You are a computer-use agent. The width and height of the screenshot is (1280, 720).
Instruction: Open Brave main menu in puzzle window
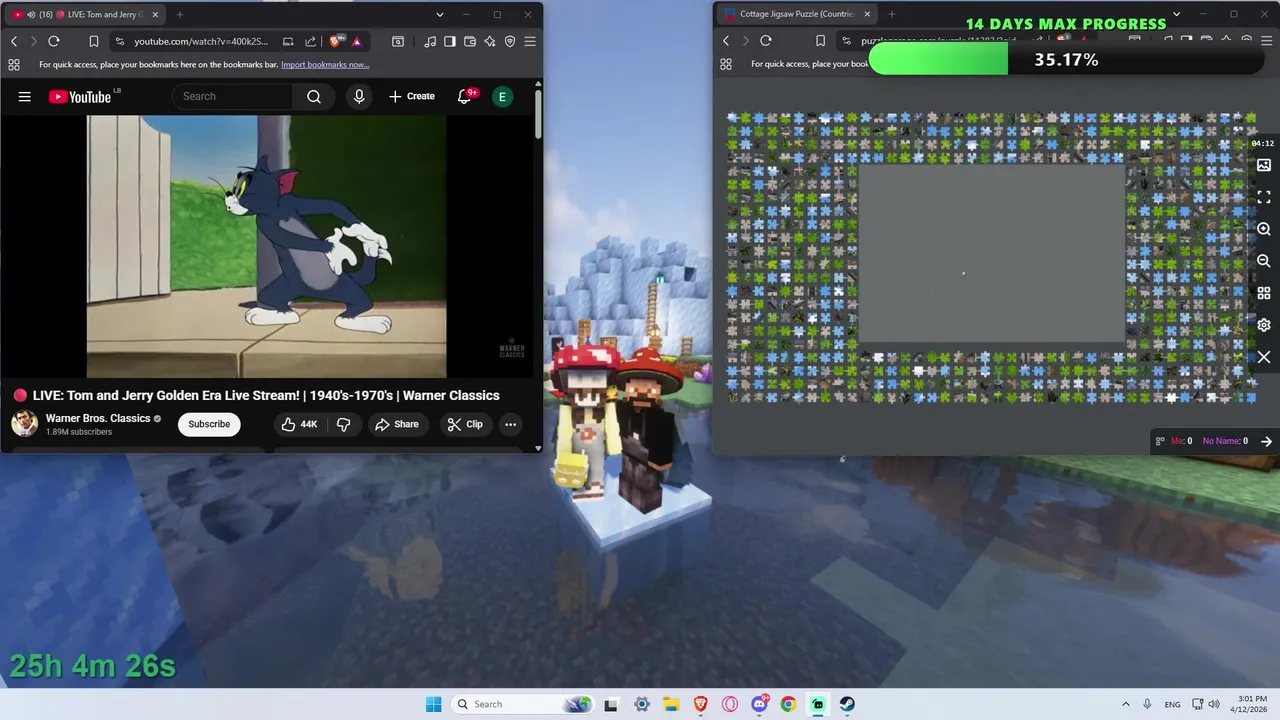coord(1266,41)
